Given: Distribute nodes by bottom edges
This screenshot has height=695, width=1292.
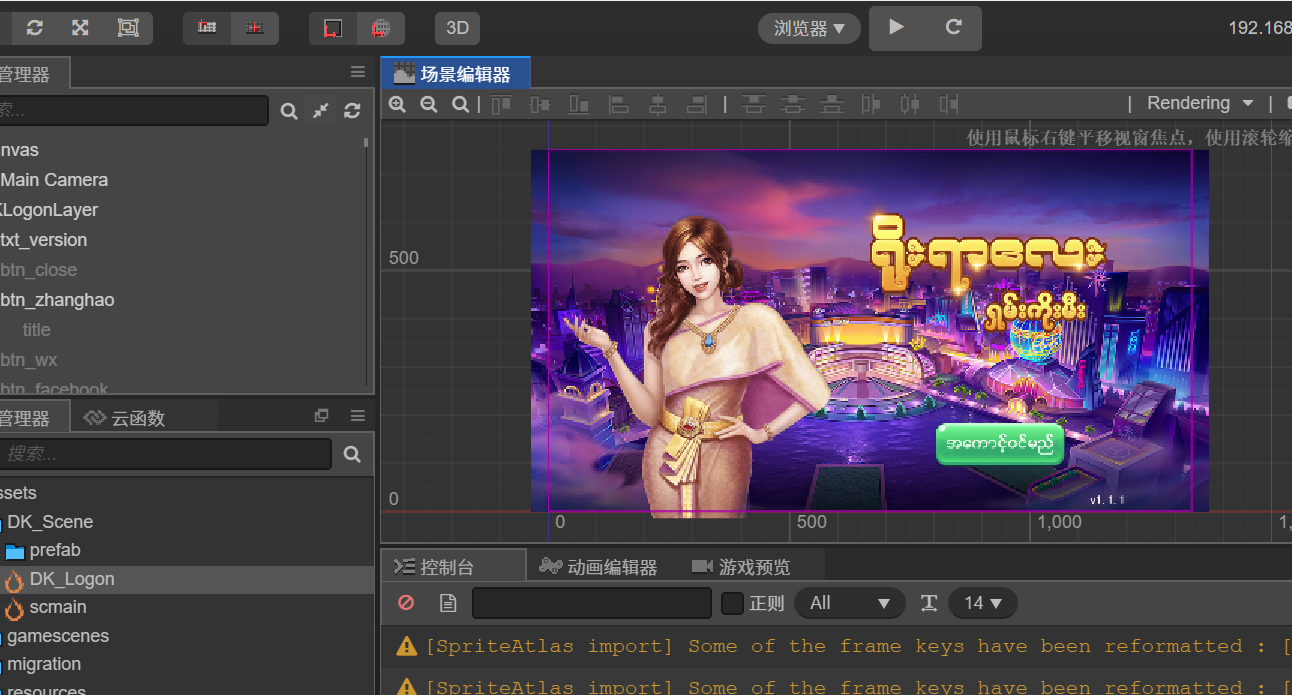Looking at the screenshot, I should tap(832, 104).
